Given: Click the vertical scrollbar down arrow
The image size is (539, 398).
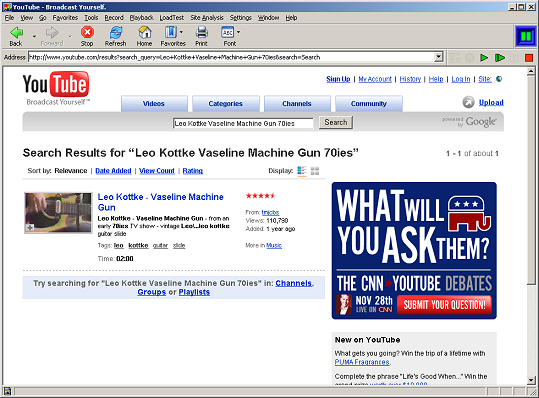Looking at the screenshot, I should pyautogui.click(x=531, y=380).
